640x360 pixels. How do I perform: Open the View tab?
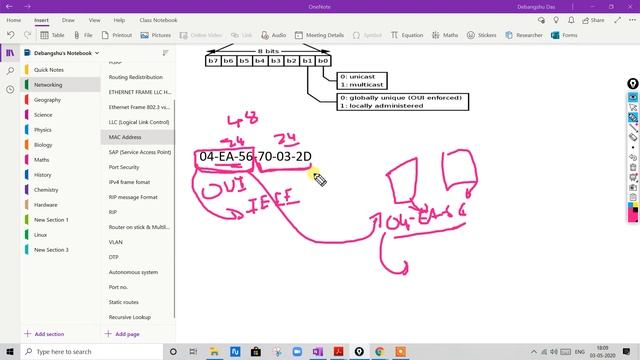pyautogui.click(x=94, y=20)
